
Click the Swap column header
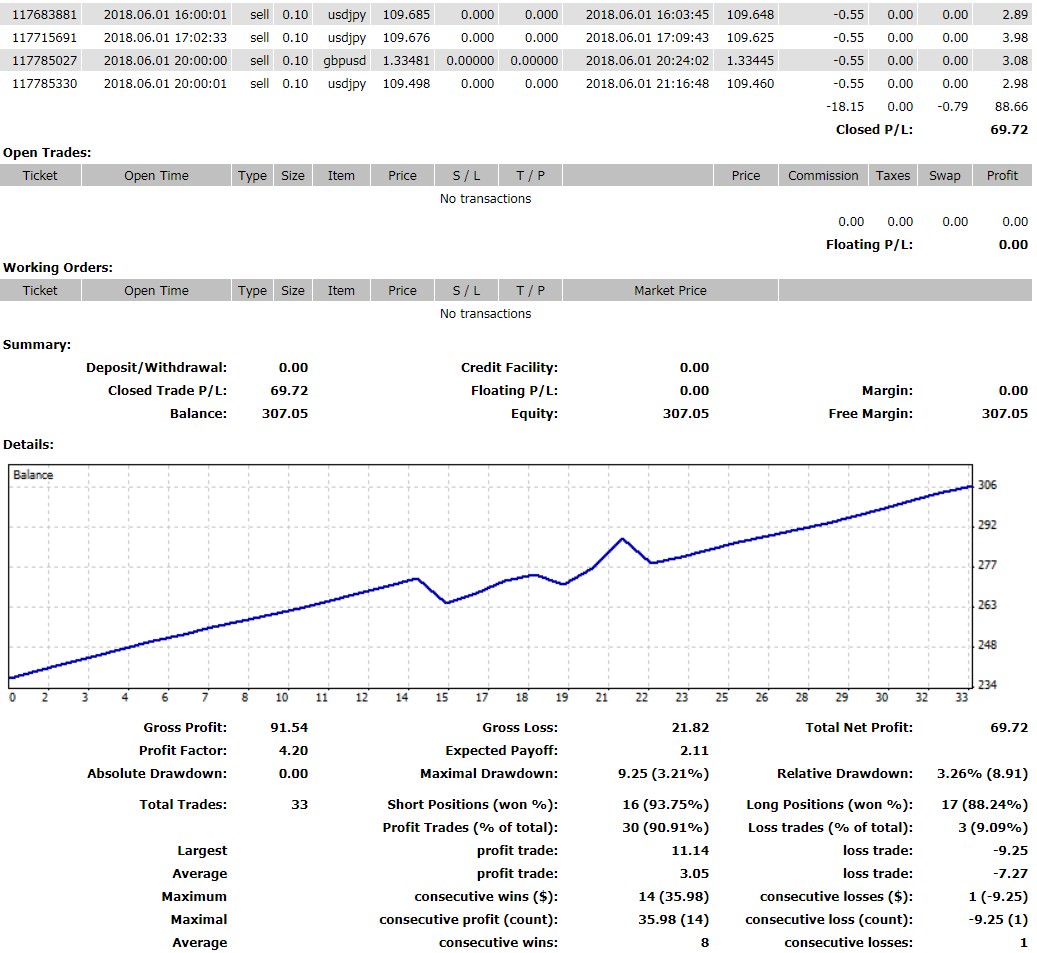[x=944, y=176]
